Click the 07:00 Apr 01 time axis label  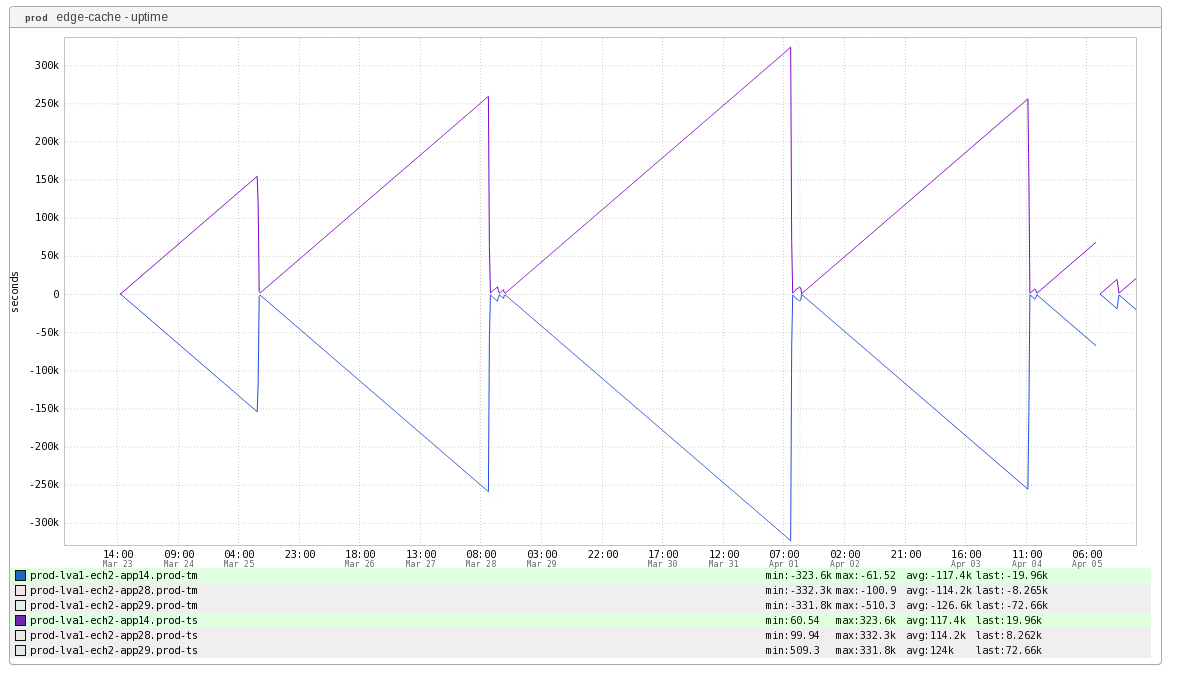pyautogui.click(x=784, y=558)
